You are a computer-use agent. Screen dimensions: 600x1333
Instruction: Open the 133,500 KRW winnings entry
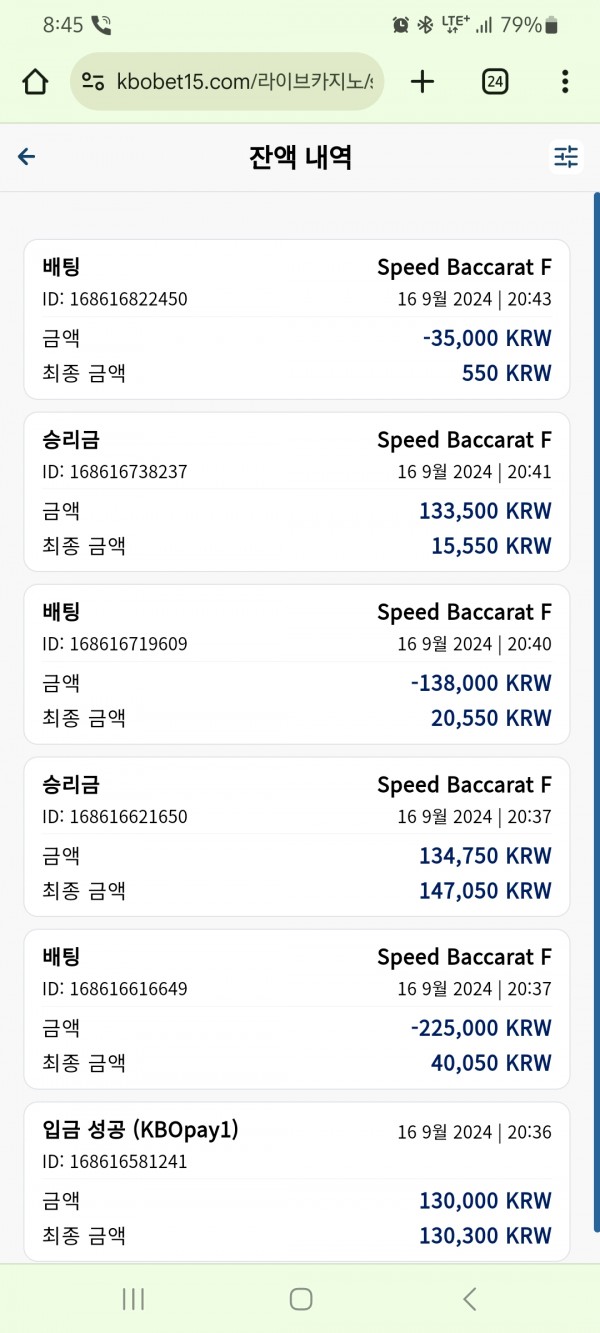coord(297,492)
